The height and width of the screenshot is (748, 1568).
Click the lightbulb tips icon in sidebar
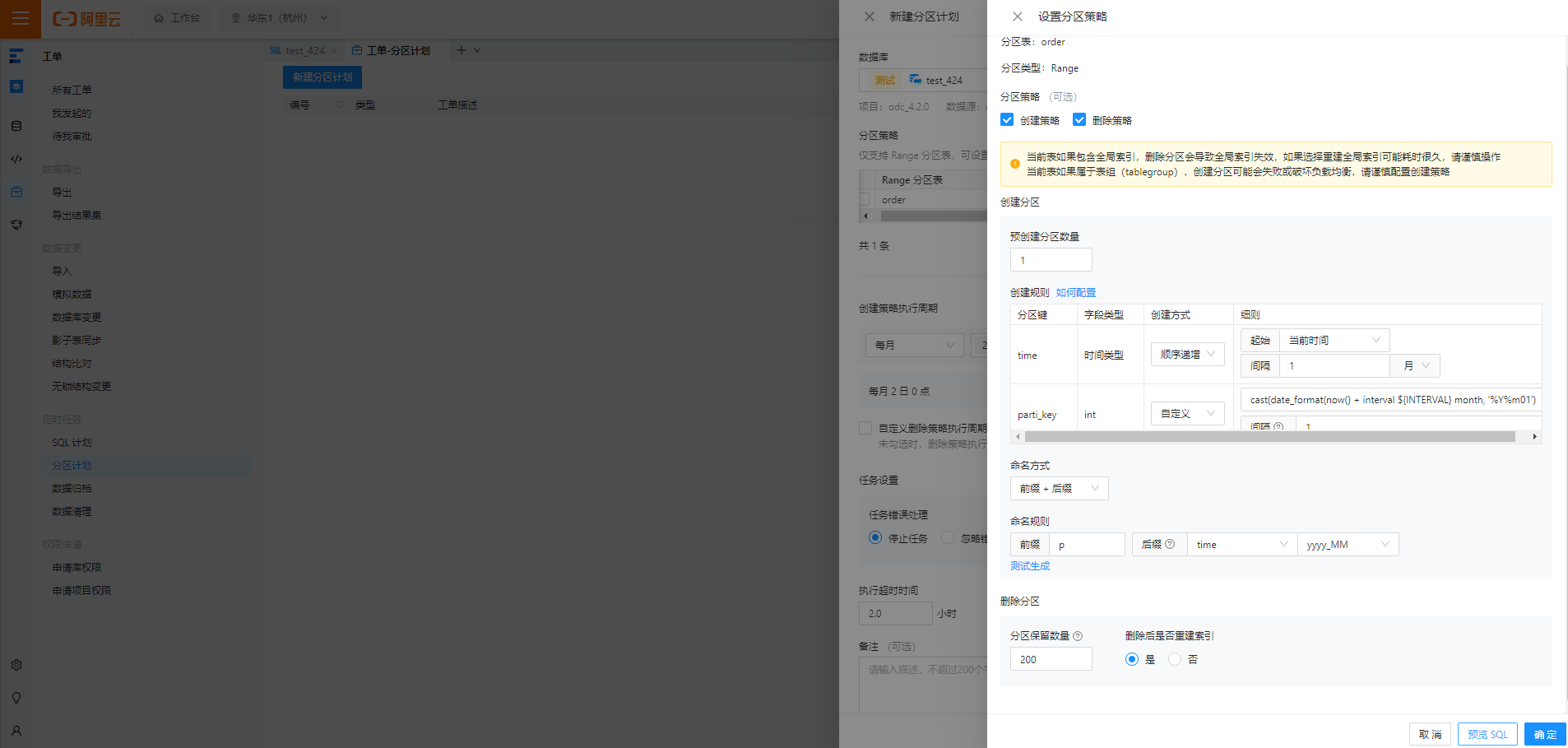(x=16, y=698)
